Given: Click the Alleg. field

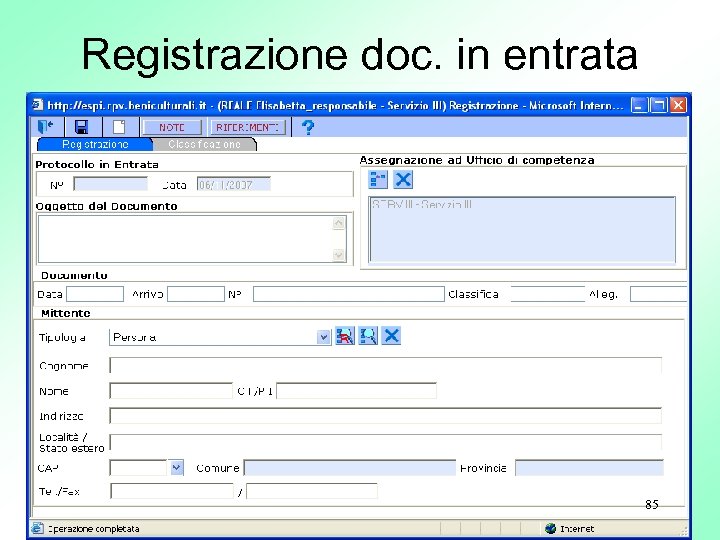Looking at the screenshot, I should pos(658,294).
